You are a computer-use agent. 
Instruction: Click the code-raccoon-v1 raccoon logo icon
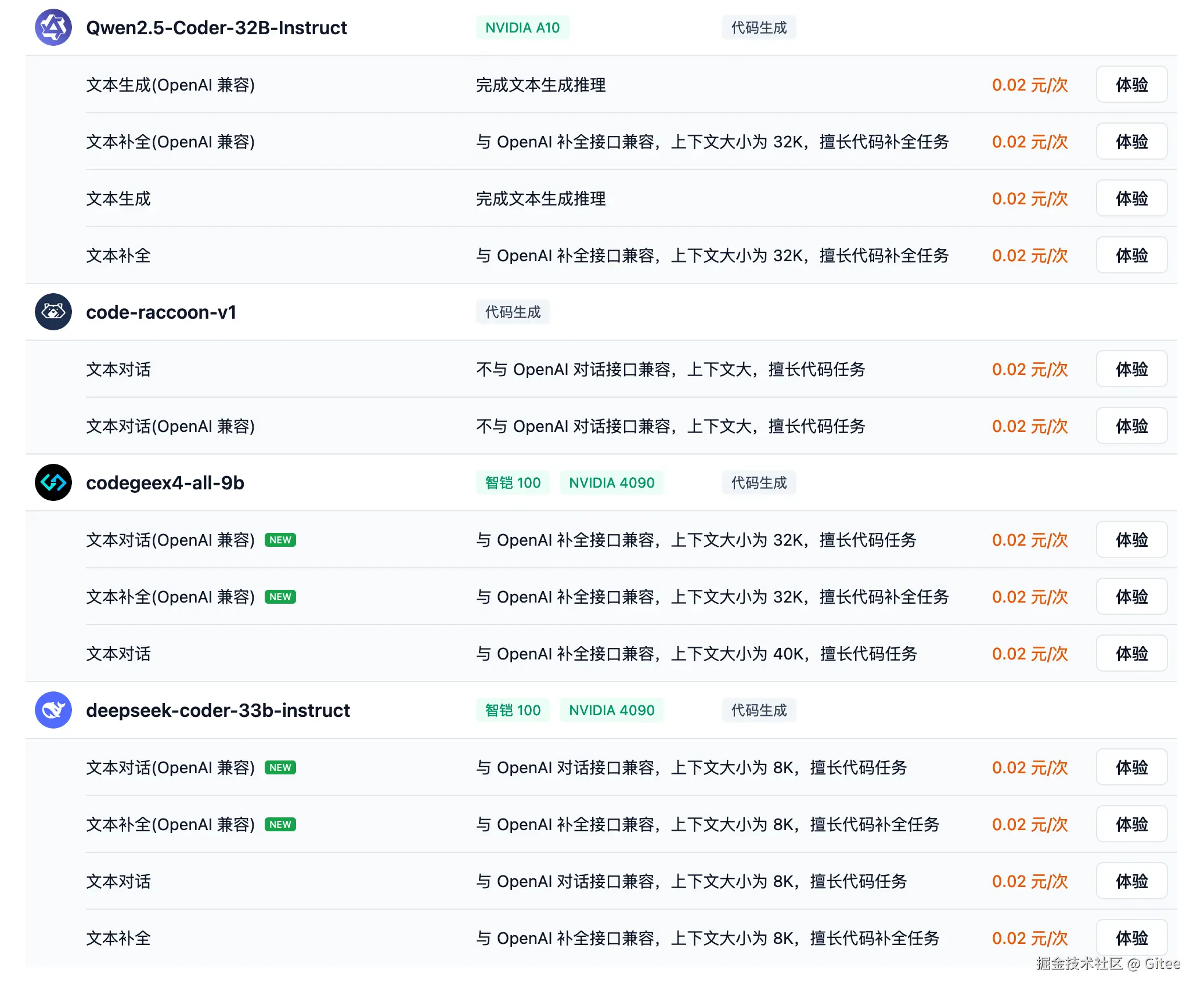[x=53, y=312]
